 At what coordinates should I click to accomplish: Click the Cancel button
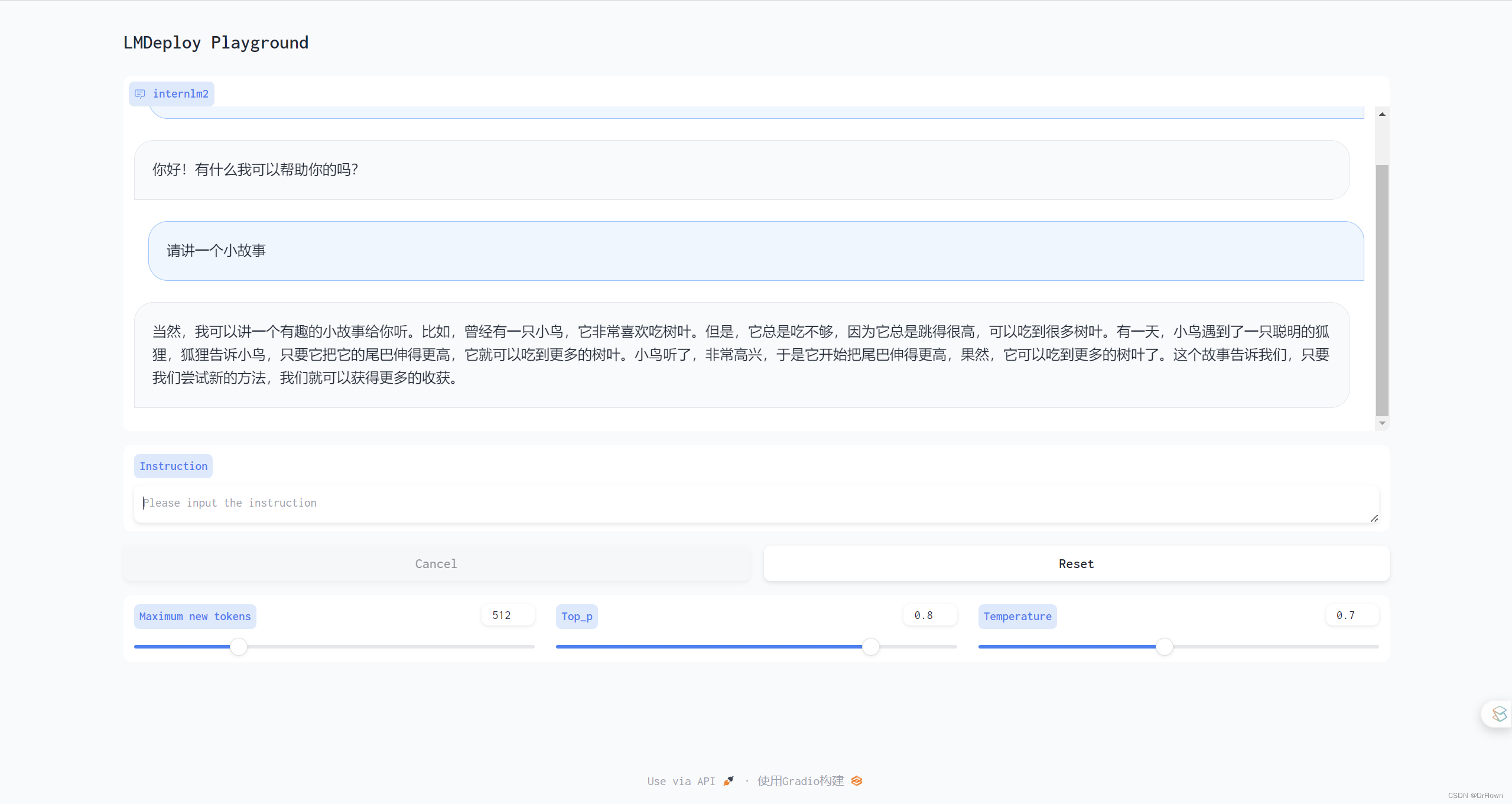pyautogui.click(x=436, y=564)
